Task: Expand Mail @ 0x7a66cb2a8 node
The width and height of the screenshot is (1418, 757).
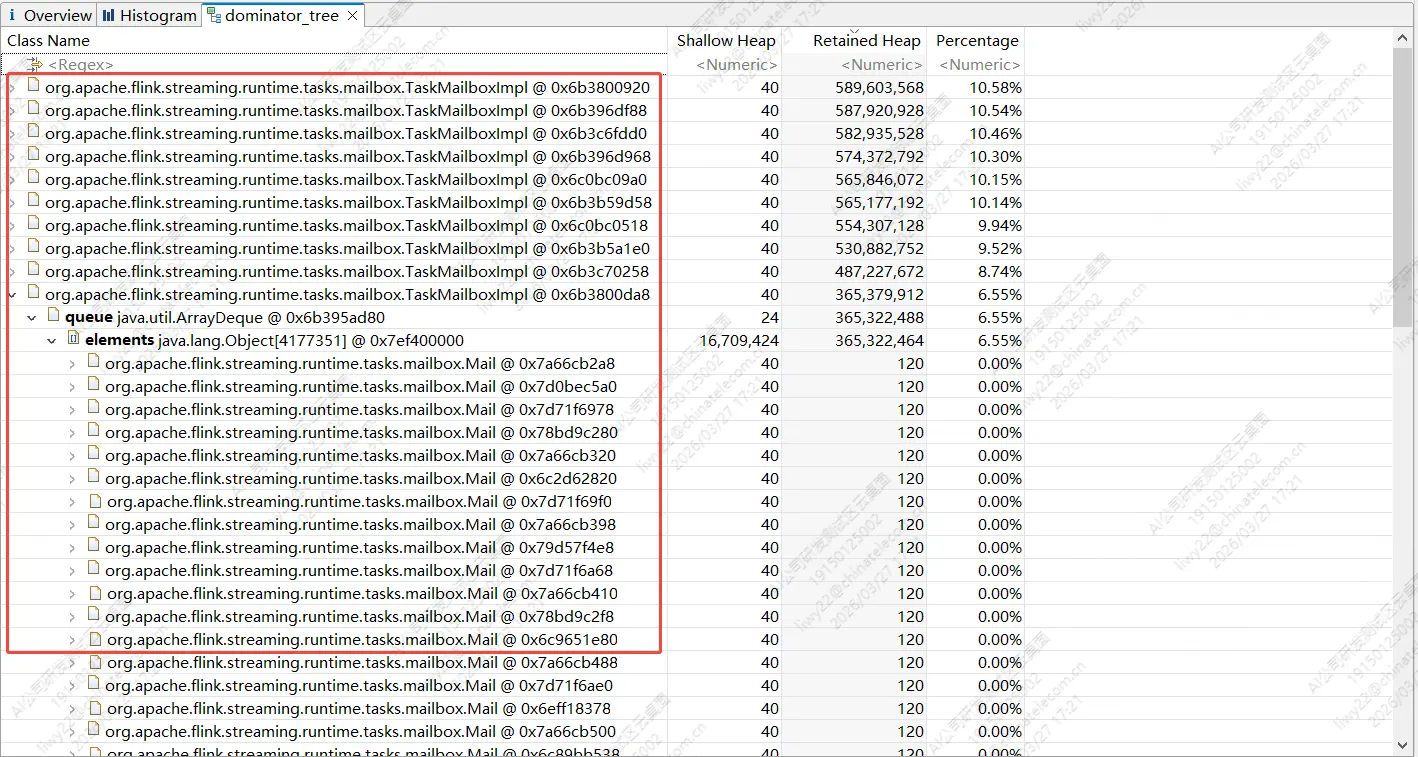Action: 72,363
